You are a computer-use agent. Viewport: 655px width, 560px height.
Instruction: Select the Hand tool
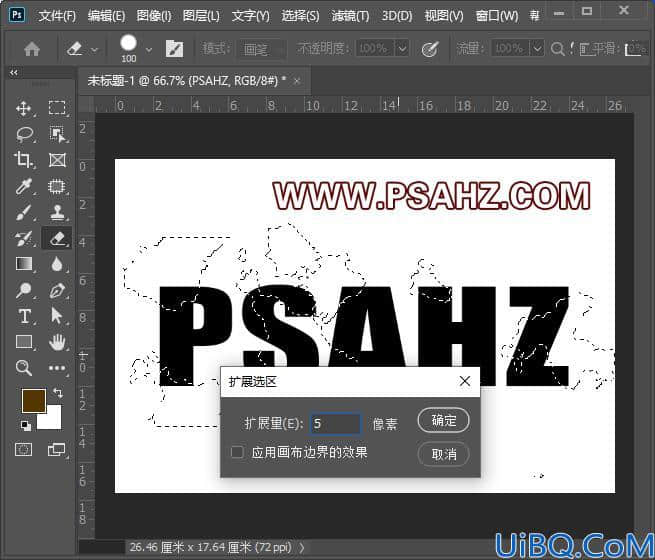pyautogui.click(x=57, y=342)
